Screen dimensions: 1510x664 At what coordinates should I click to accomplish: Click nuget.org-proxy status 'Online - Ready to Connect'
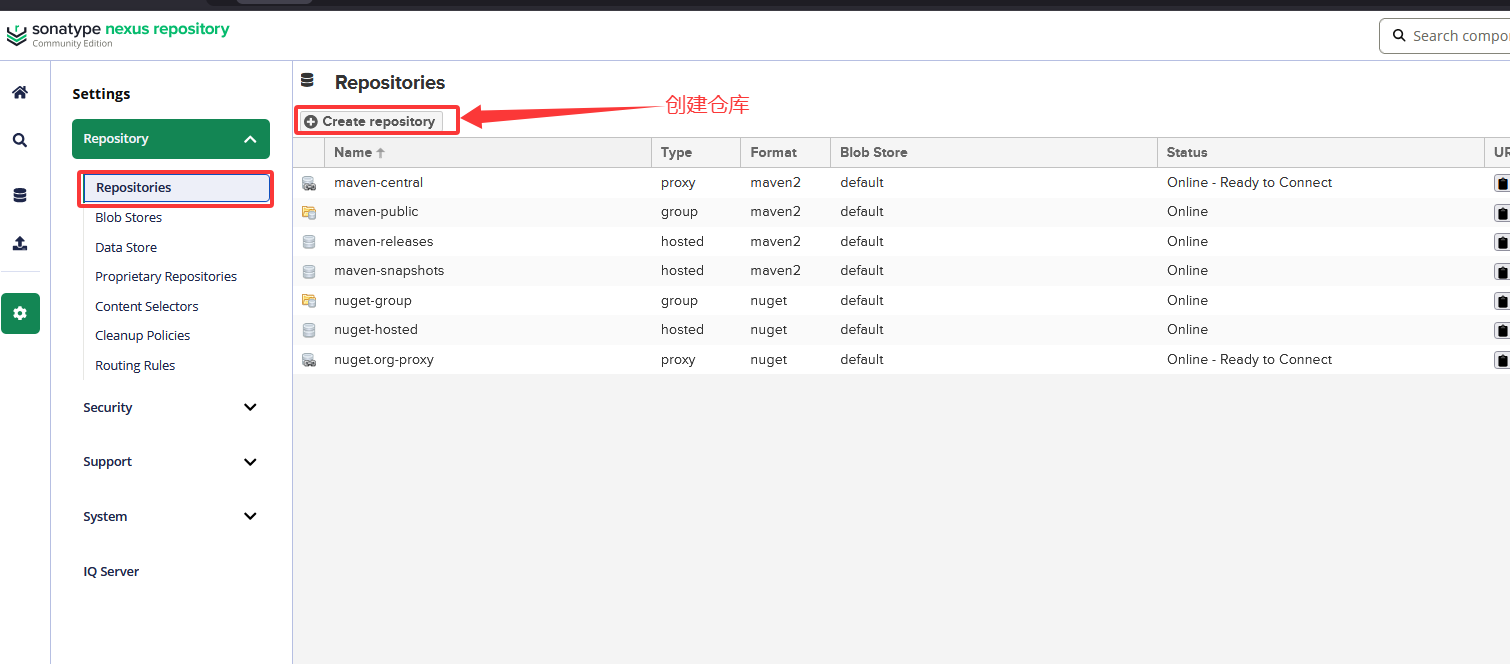1249,360
